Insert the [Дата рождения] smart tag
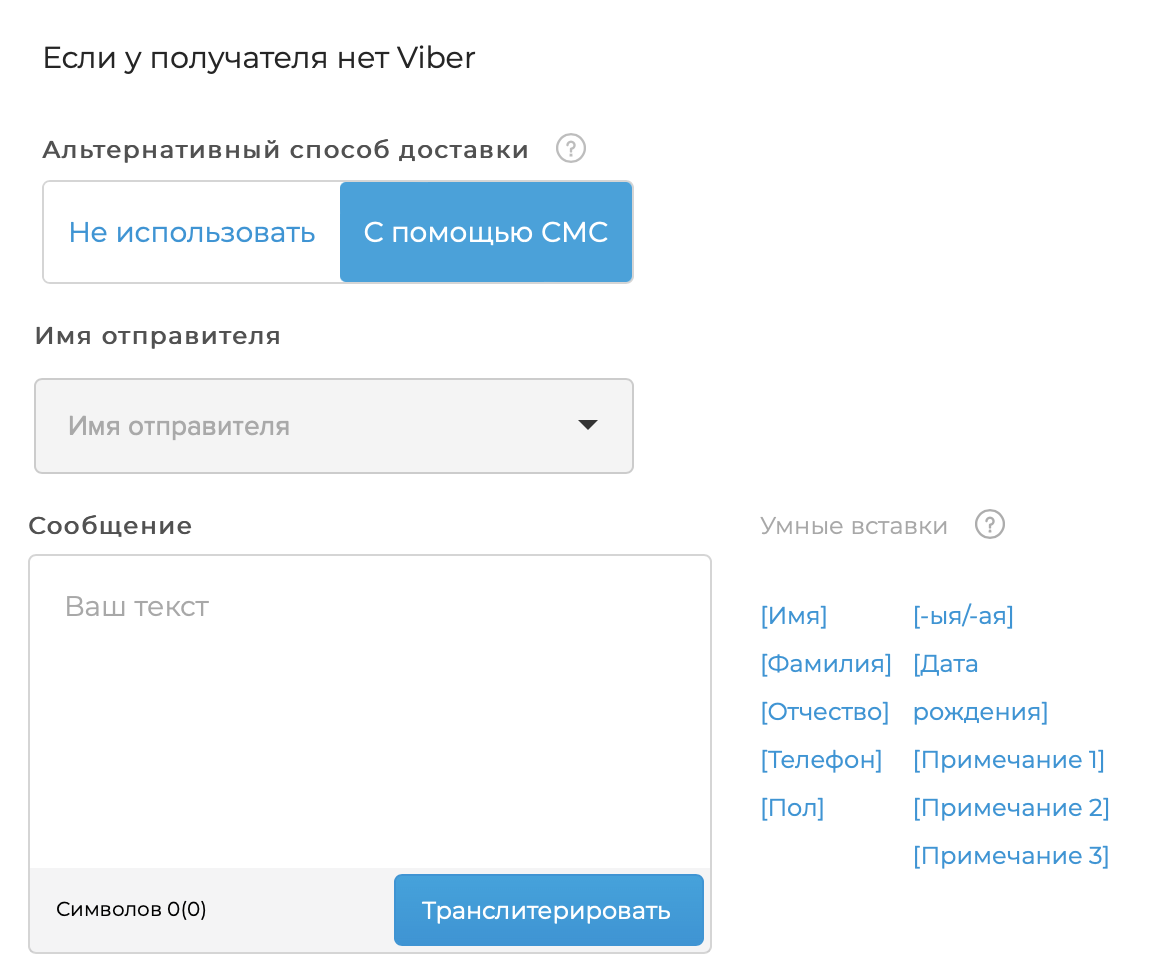The width and height of the screenshot is (1150, 974). (x=979, y=688)
